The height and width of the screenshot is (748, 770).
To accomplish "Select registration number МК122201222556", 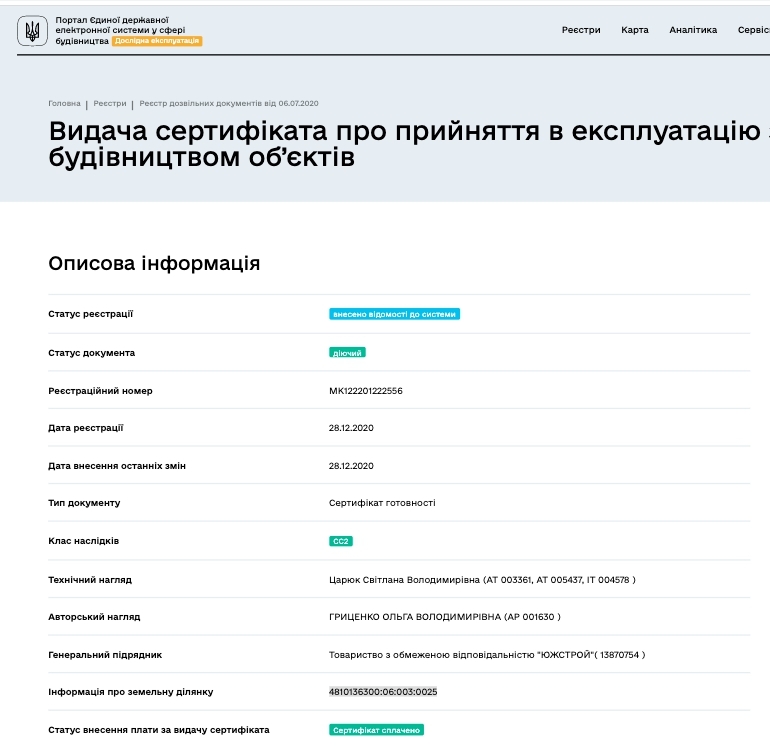I will [366, 391].
